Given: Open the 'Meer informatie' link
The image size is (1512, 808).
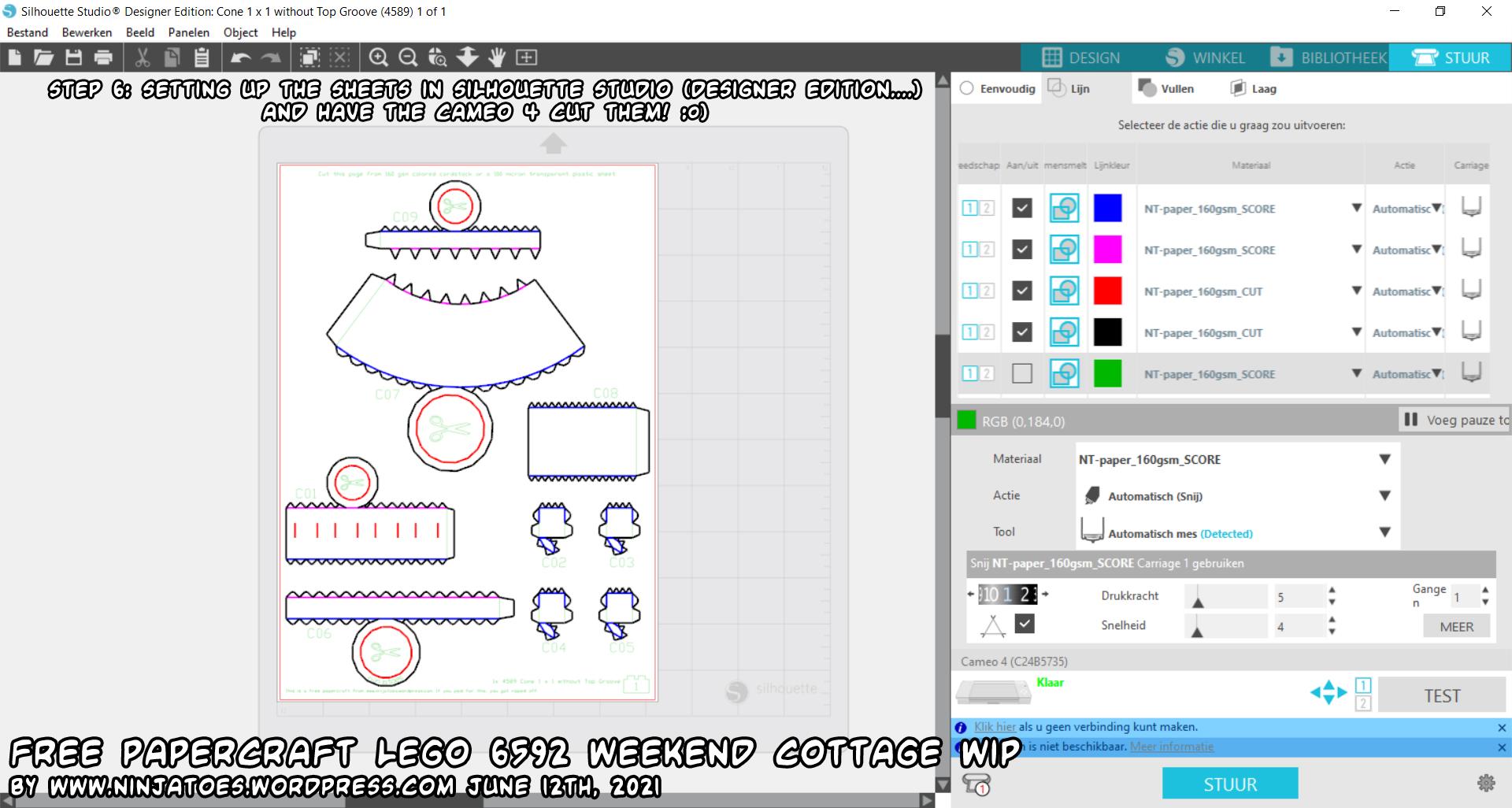Looking at the screenshot, I should pyautogui.click(x=1172, y=747).
